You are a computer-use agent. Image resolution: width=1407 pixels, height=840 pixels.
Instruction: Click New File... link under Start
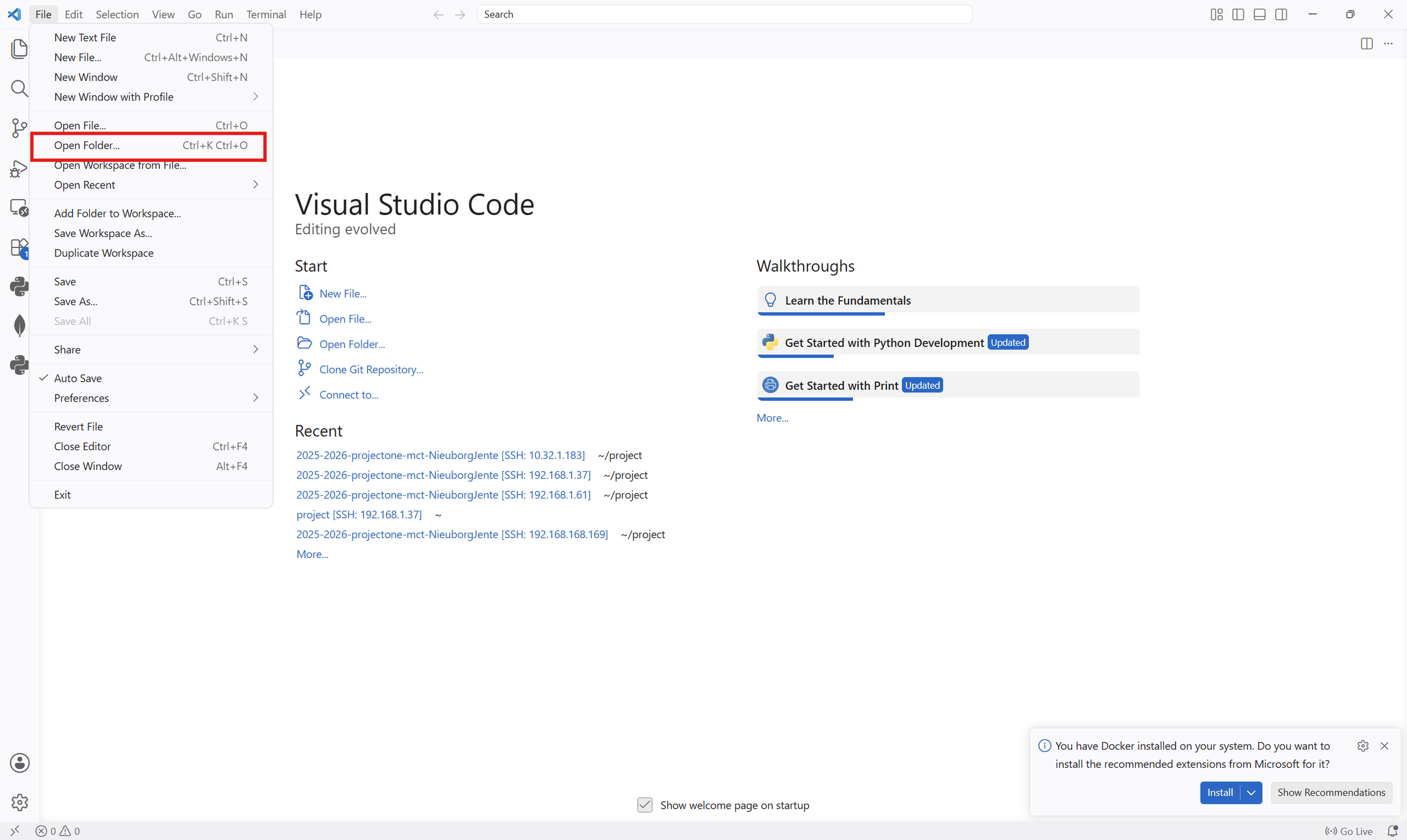coord(343,294)
